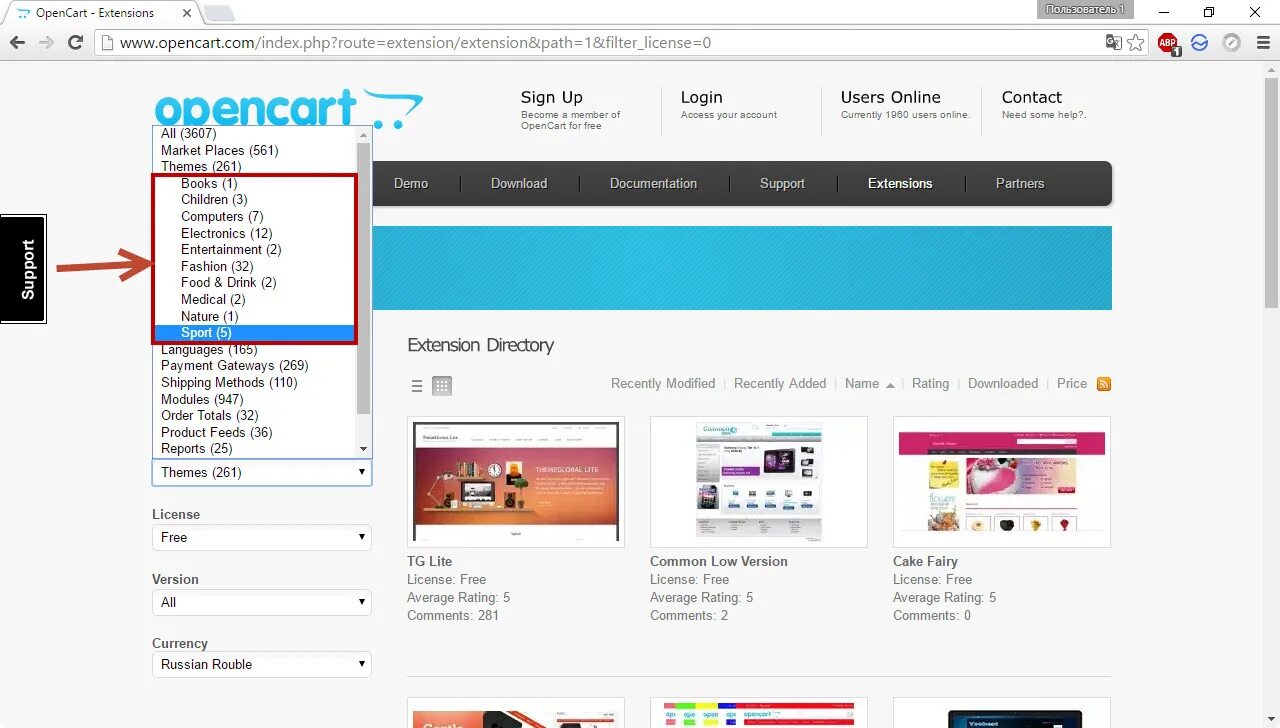Reload the page with the refresh icon

[75, 42]
